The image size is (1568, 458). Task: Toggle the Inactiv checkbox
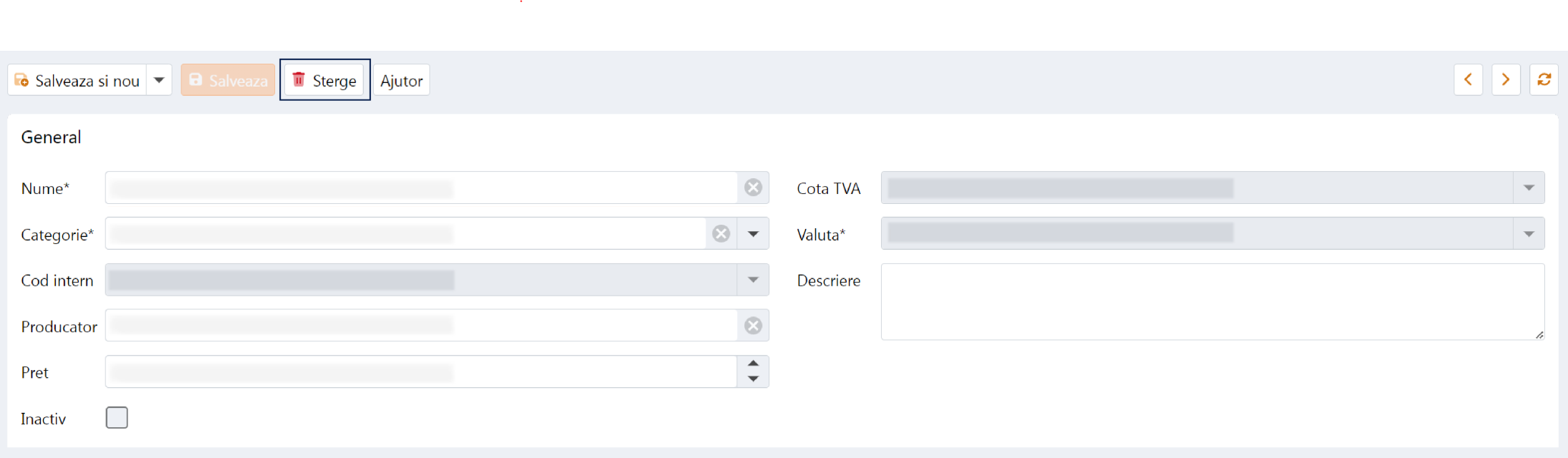coord(117,417)
